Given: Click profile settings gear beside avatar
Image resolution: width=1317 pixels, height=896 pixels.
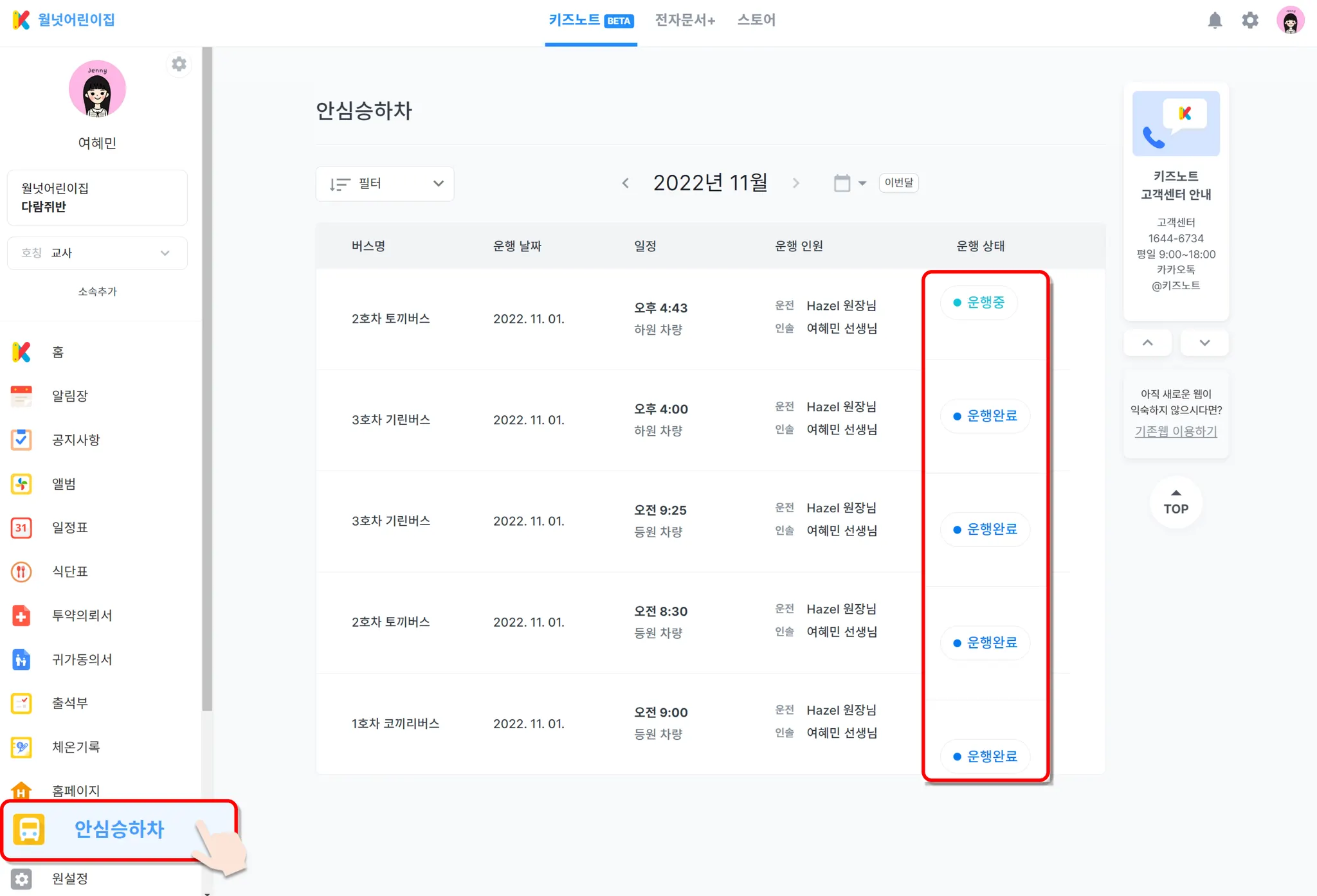Looking at the screenshot, I should [179, 64].
